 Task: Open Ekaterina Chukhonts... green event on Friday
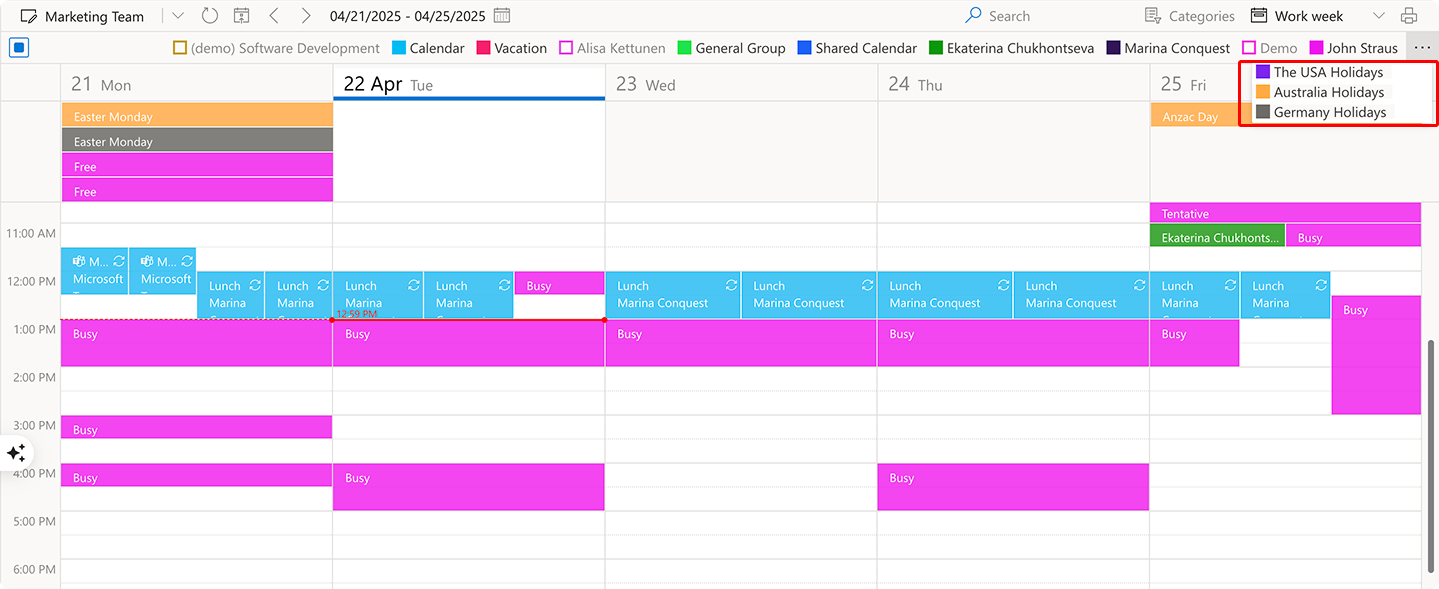1217,236
